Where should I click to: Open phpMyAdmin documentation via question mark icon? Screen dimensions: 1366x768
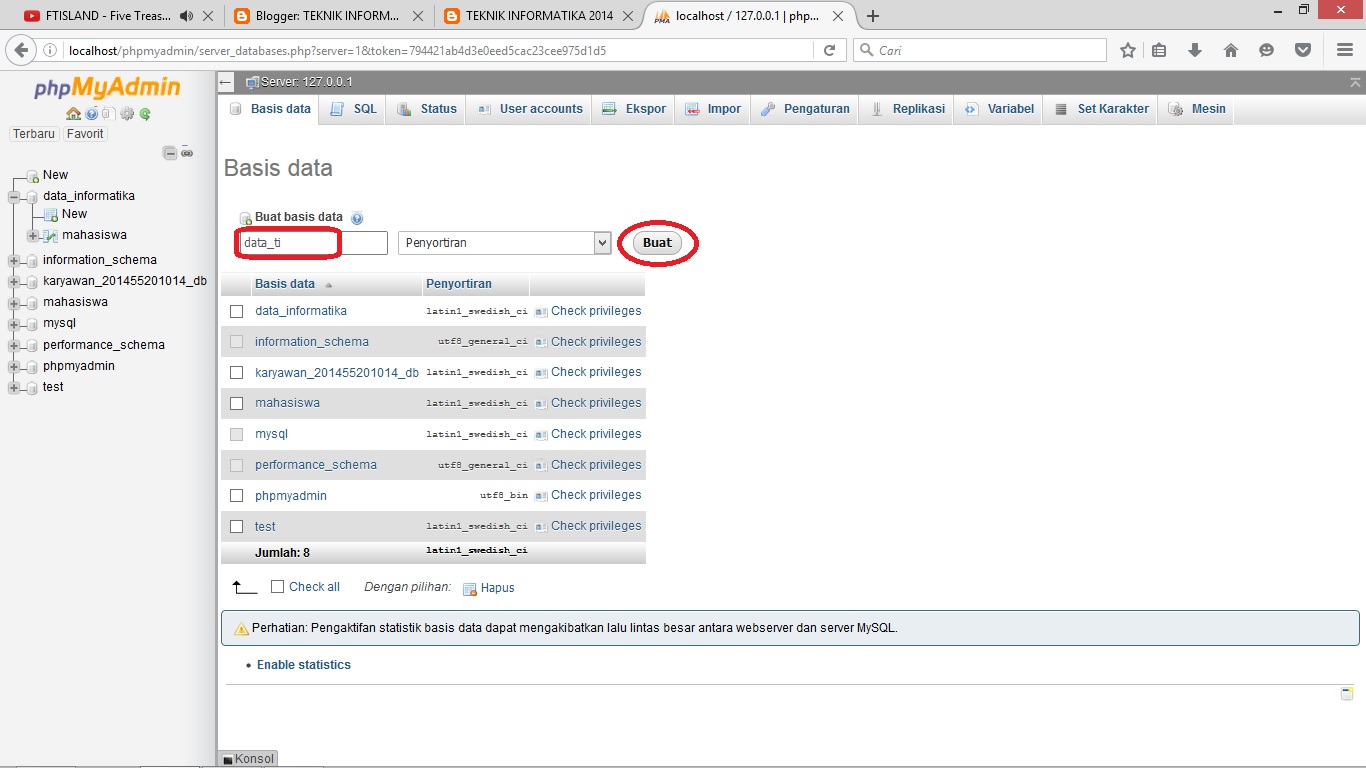point(91,113)
